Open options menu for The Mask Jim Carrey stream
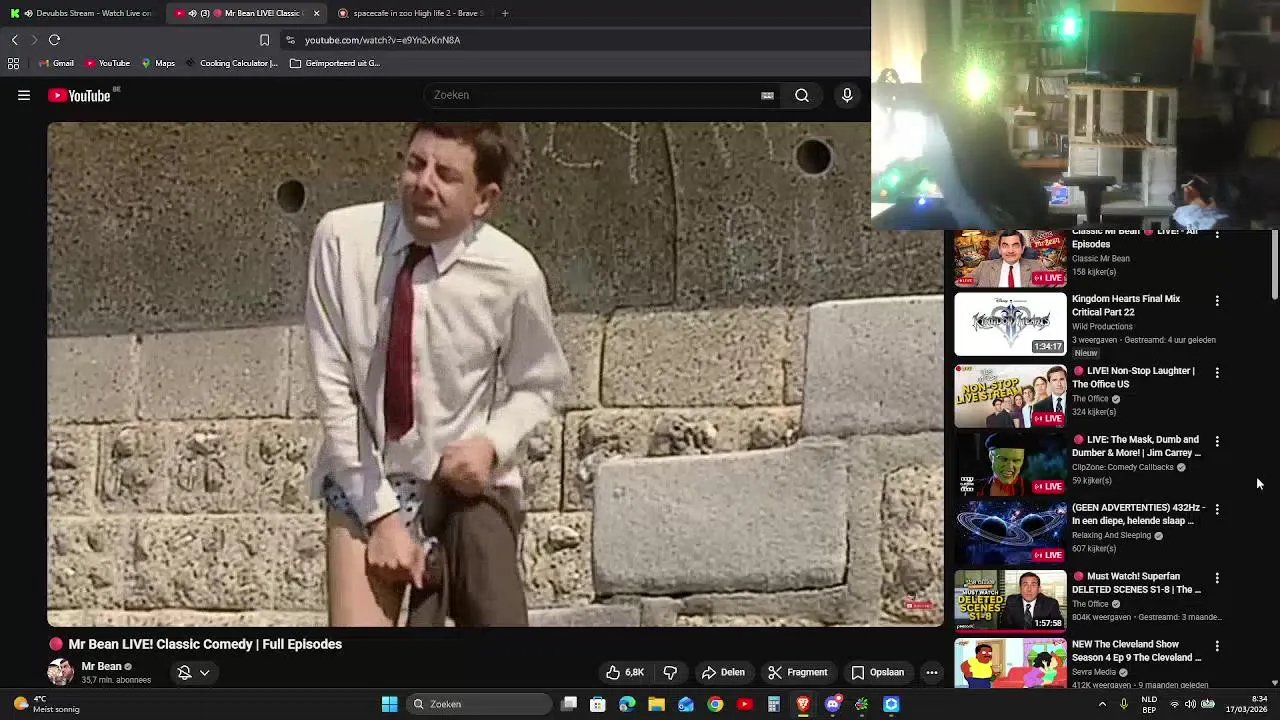The height and width of the screenshot is (720, 1280). [1217, 441]
